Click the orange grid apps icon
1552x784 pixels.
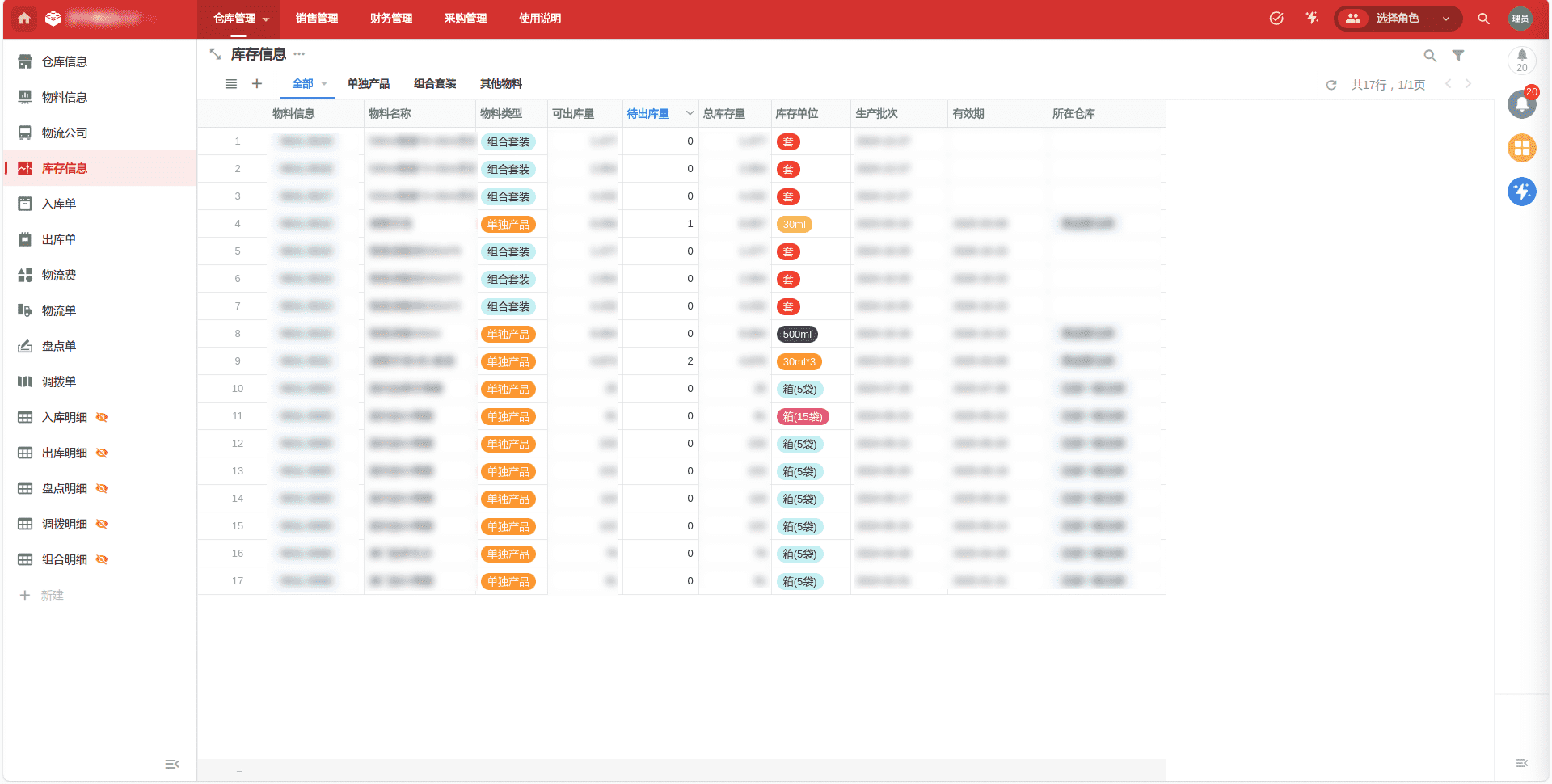click(1521, 148)
